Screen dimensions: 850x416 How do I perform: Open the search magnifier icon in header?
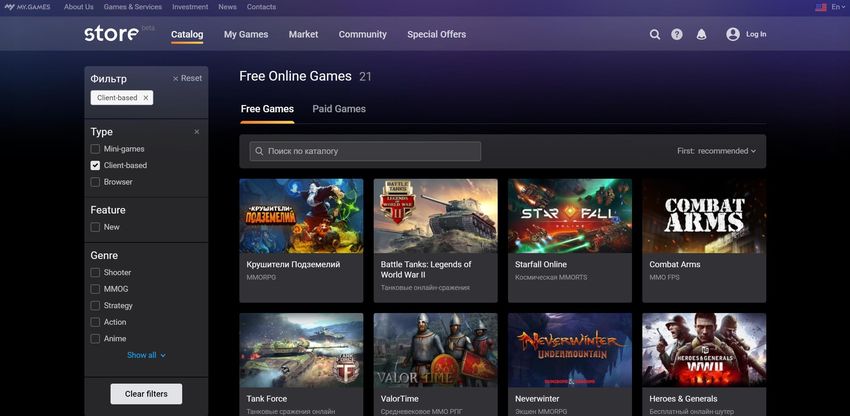655,34
